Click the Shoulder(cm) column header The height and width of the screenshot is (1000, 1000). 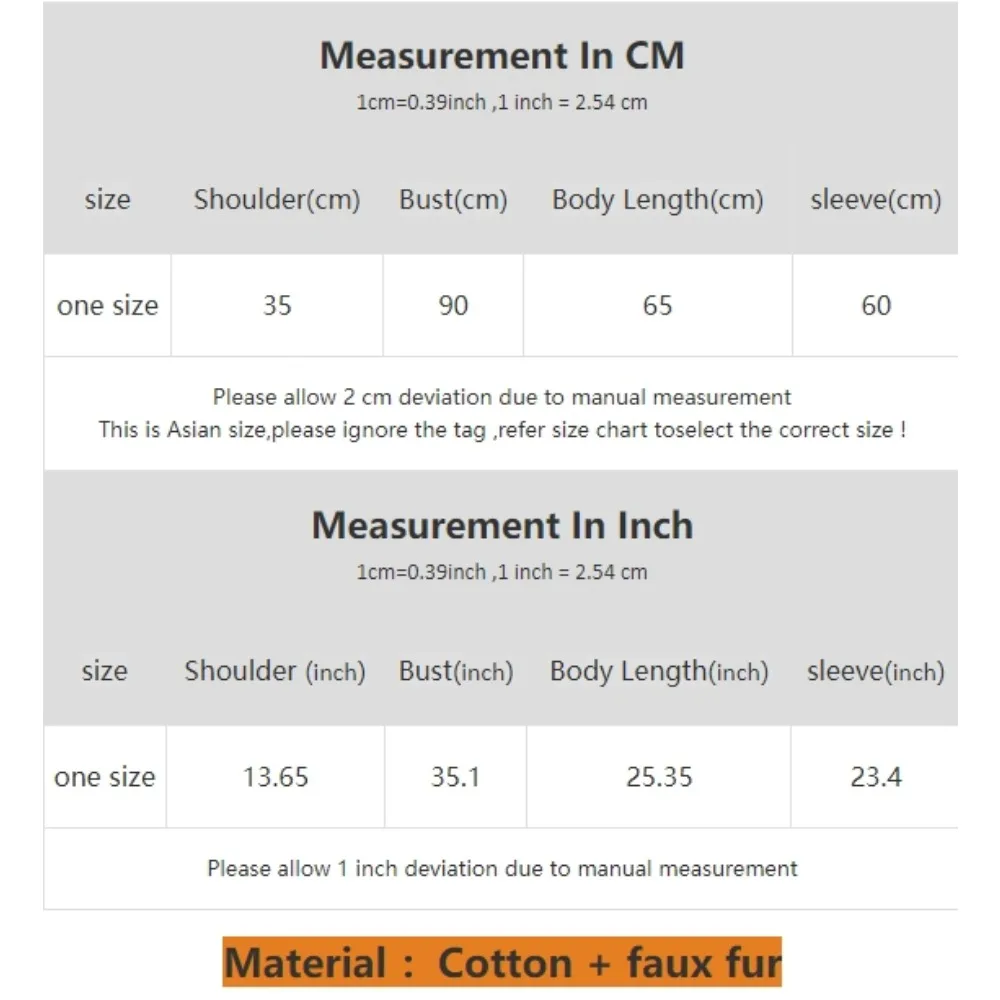tap(277, 200)
